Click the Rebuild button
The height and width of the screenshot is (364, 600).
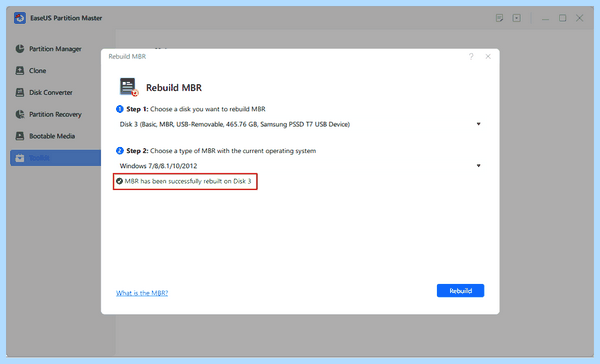tap(460, 291)
